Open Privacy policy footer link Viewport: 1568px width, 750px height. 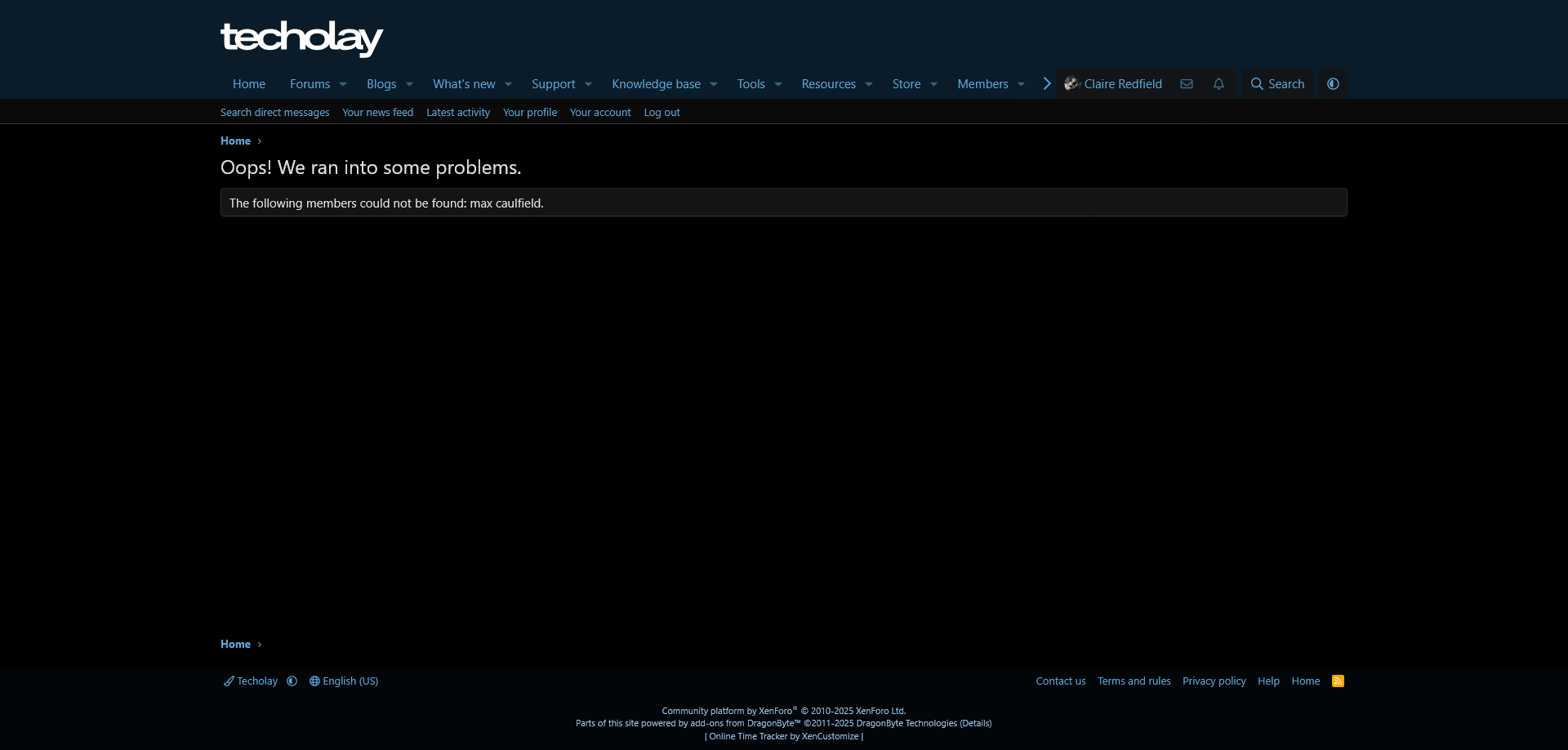(x=1214, y=681)
